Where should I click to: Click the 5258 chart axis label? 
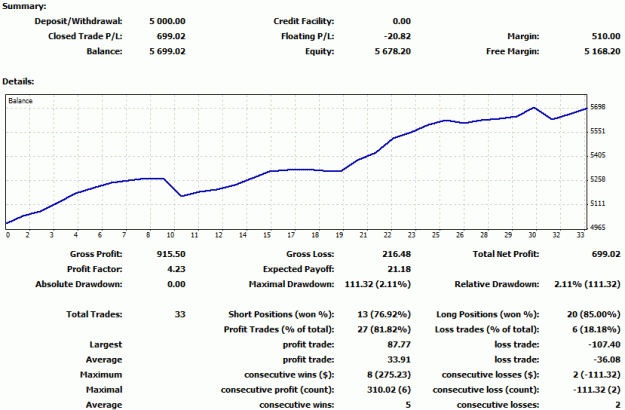pyautogui.click(x=598, y=179)
